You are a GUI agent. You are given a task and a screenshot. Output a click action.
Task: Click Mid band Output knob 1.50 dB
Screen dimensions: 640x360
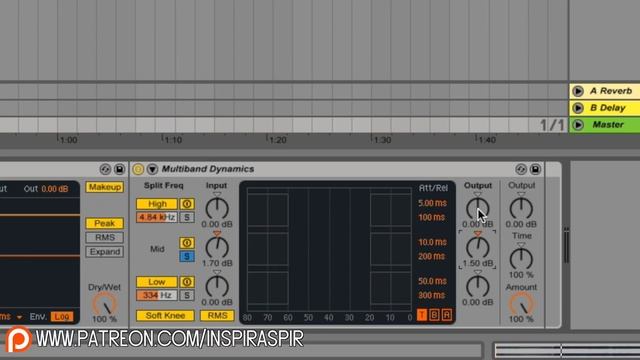[x=478, y=247]
